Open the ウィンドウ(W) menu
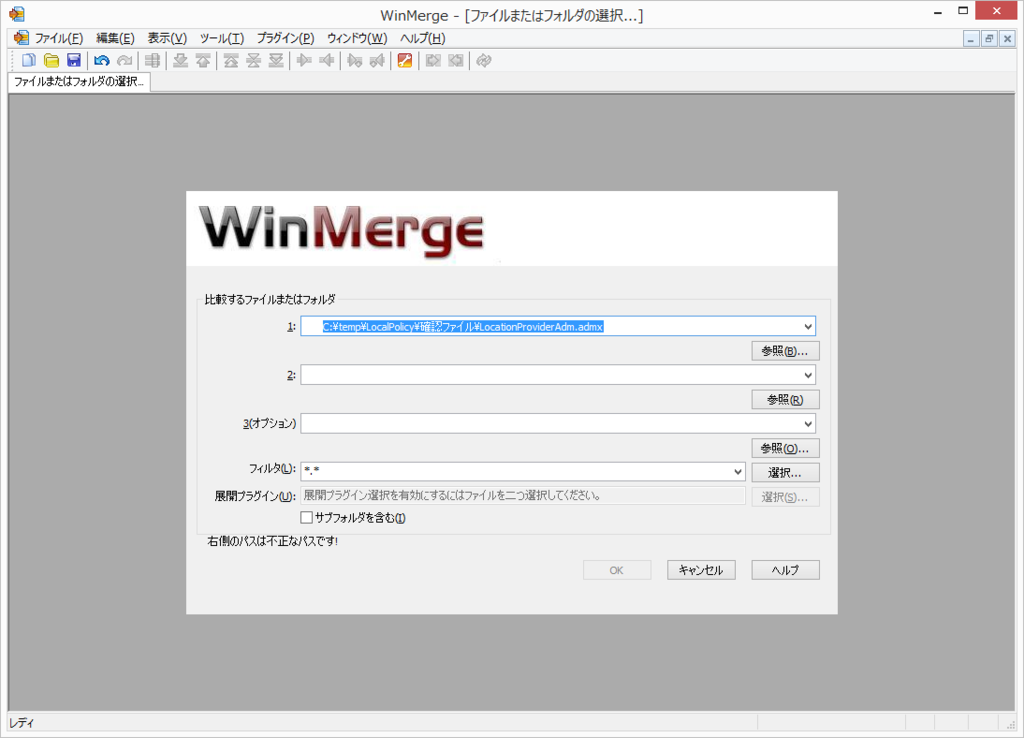 (x=357, y=39)
